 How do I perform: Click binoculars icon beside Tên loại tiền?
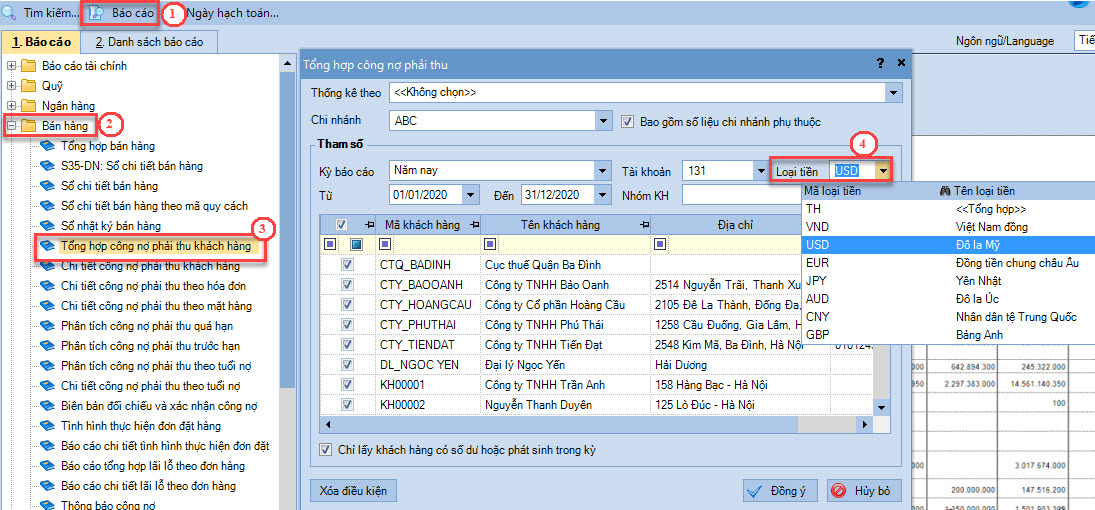pos(947,191)
